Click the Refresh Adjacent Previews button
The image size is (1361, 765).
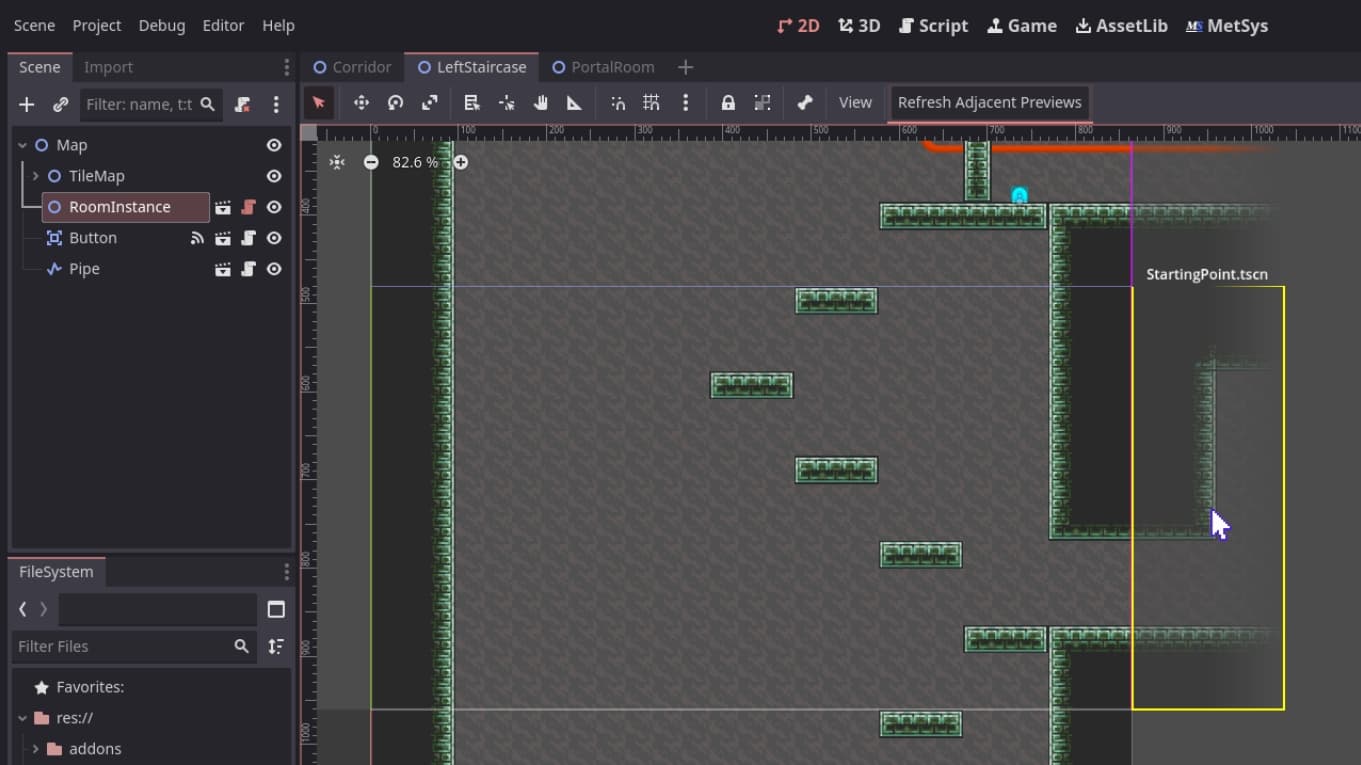tap(988, 102)
